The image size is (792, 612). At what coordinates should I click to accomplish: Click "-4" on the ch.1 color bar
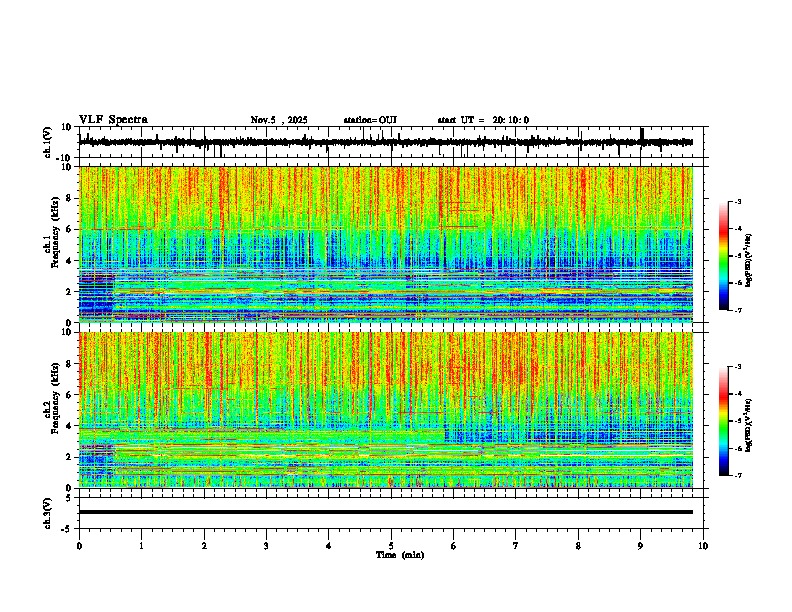(737, 229)
